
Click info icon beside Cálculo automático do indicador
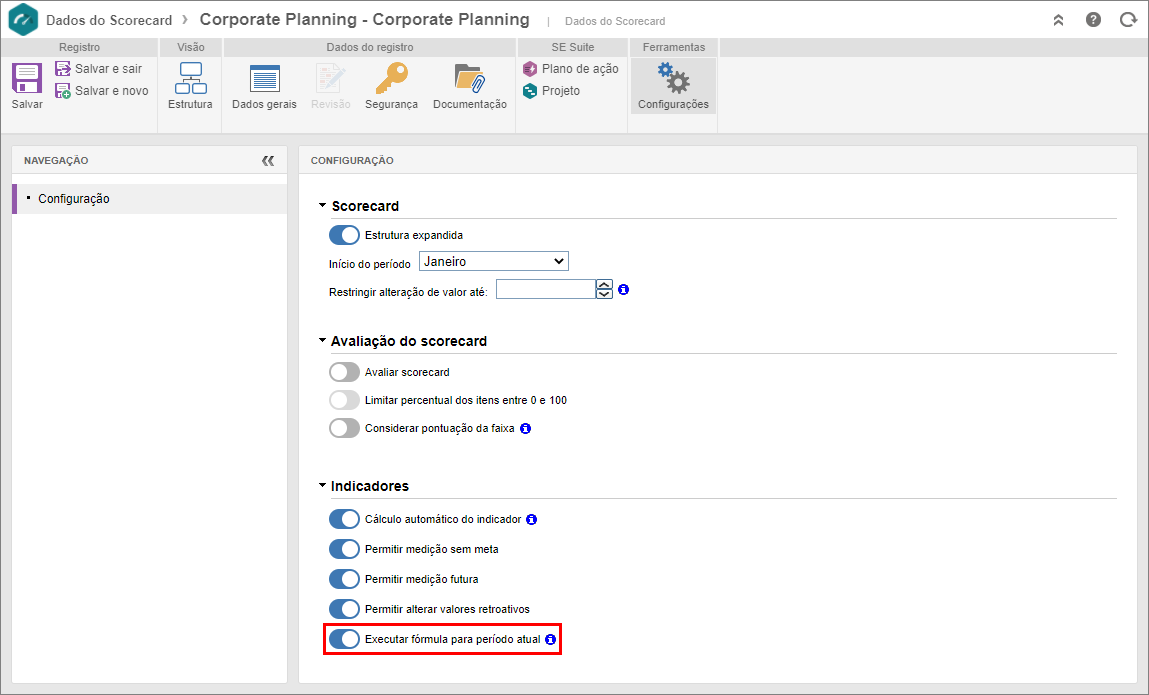pyautogui.click(x=532, y=519)
